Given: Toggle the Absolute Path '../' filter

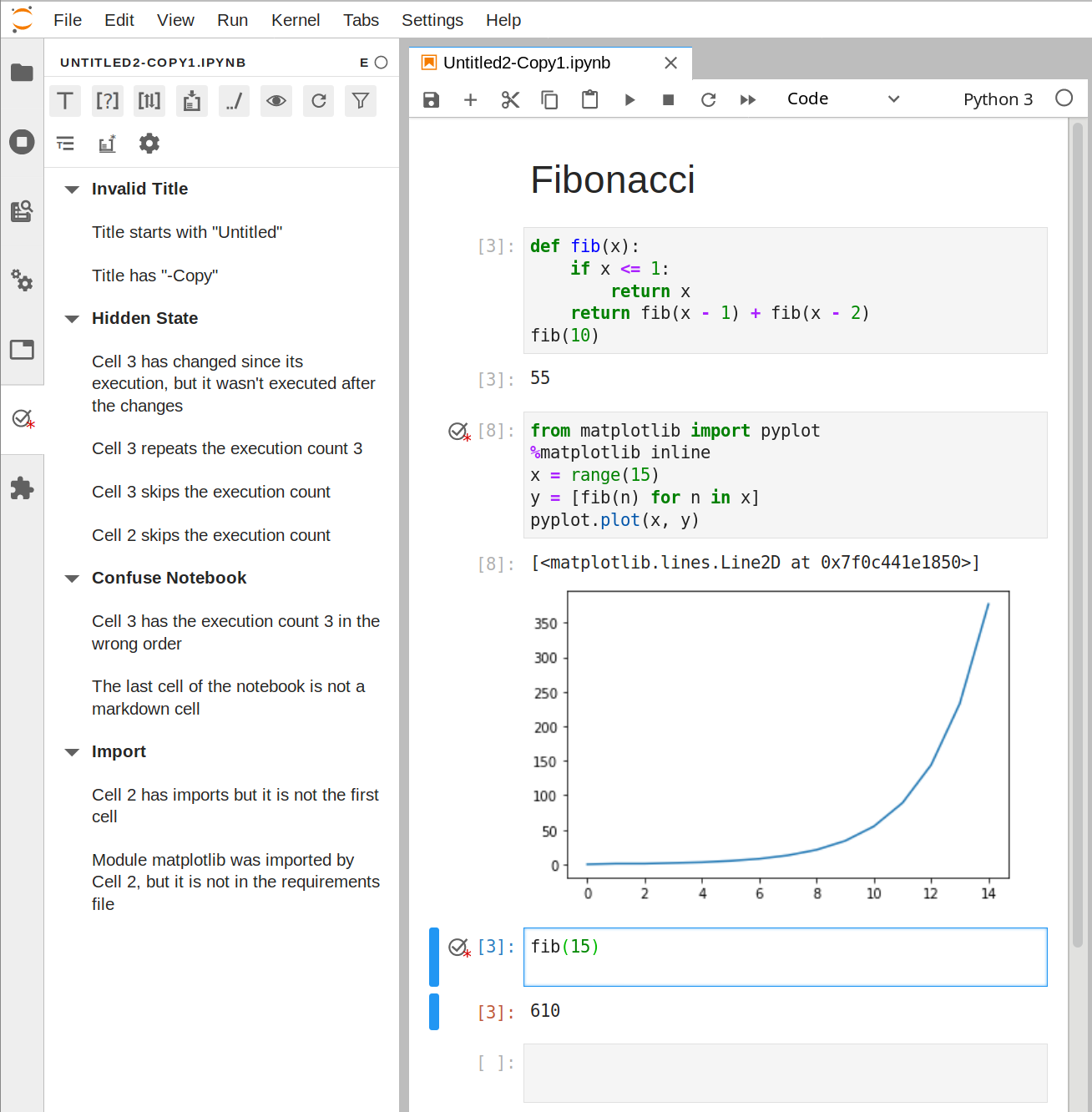Looking at the screenshot, I should point(235,101).
